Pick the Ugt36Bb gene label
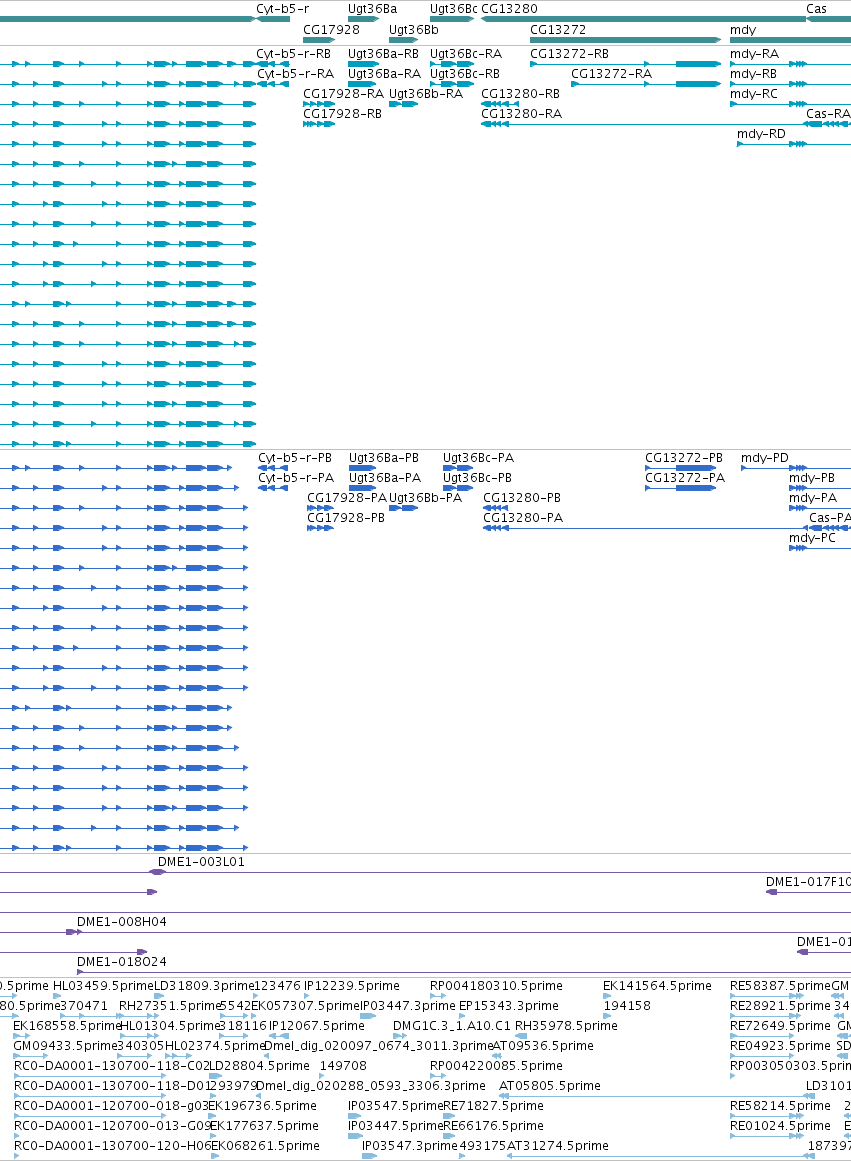Viewport: 851px width, 1161px height. tap(413, 30)
